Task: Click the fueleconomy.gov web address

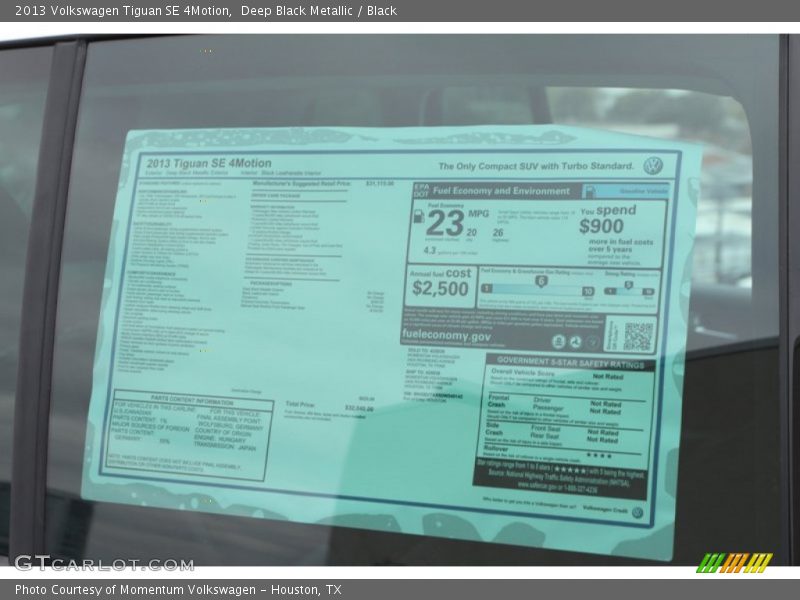Action: [446, 336]
